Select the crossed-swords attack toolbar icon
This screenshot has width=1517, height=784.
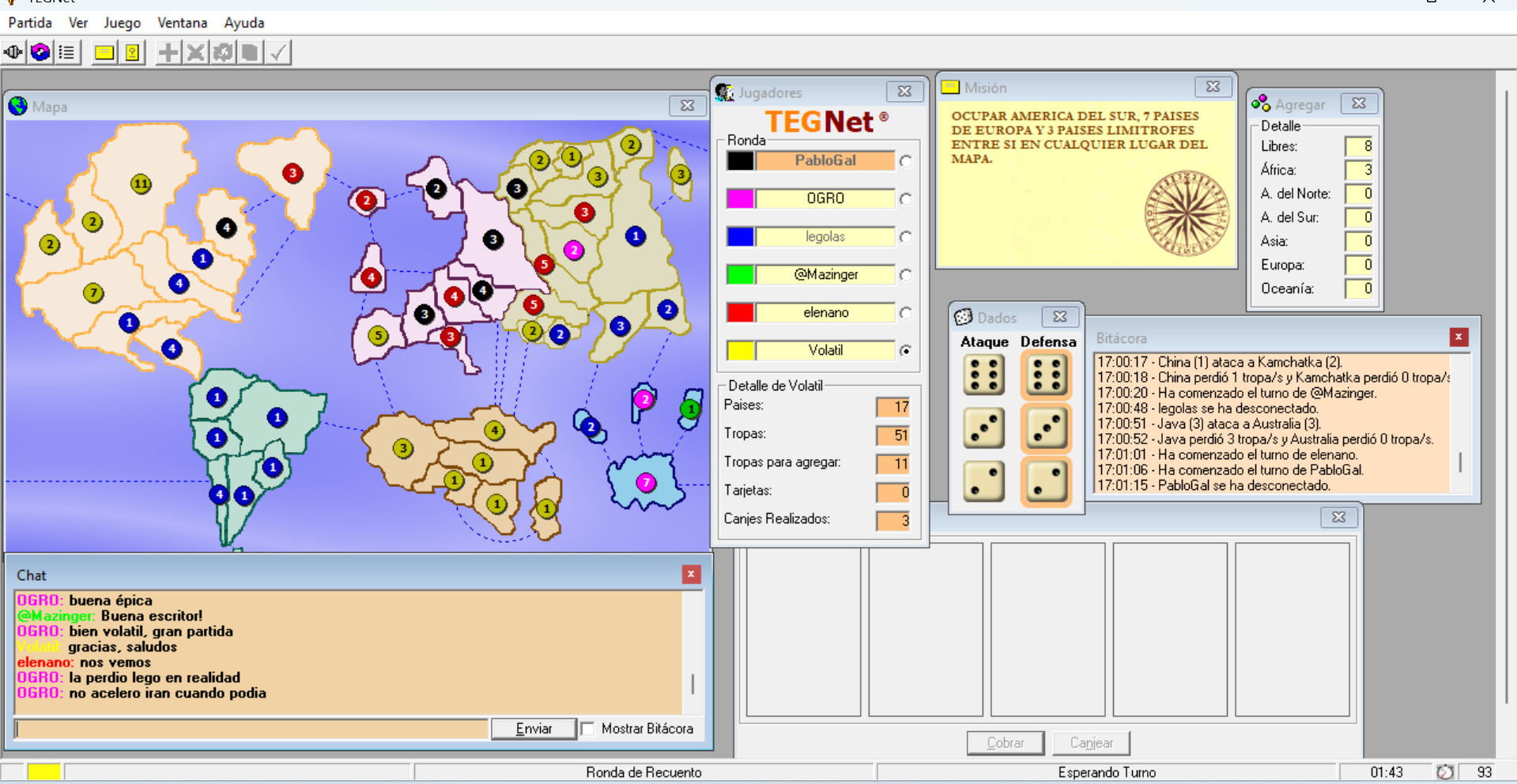coord(195,53)
